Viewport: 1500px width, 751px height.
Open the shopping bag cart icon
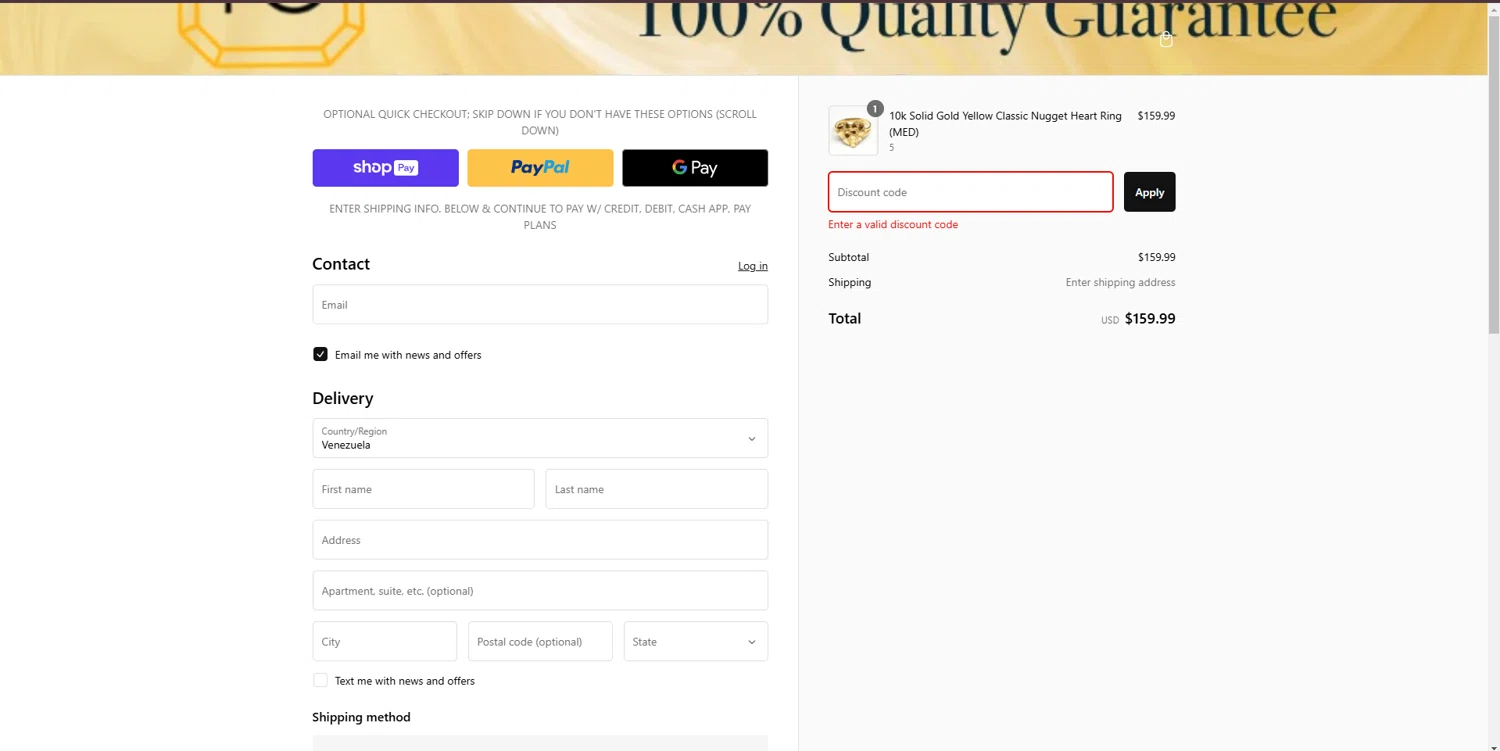tap(1166, 39)
